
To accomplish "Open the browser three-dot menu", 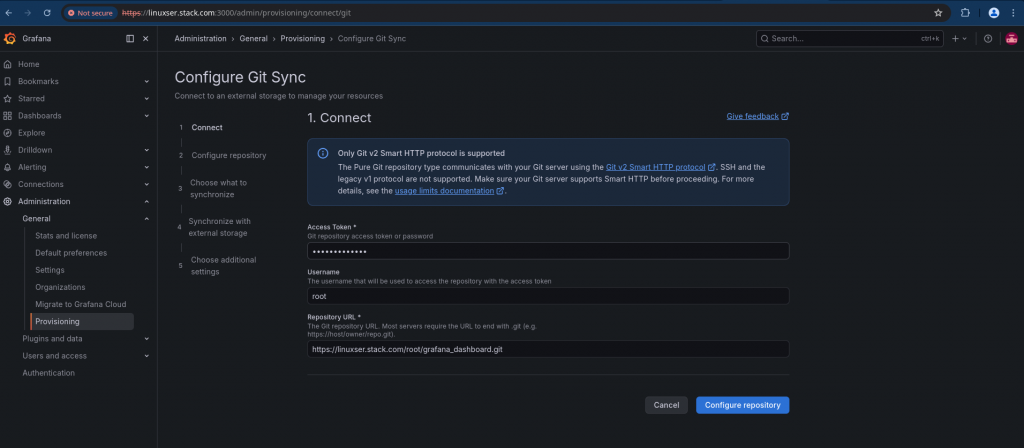I will [1013, 12].
